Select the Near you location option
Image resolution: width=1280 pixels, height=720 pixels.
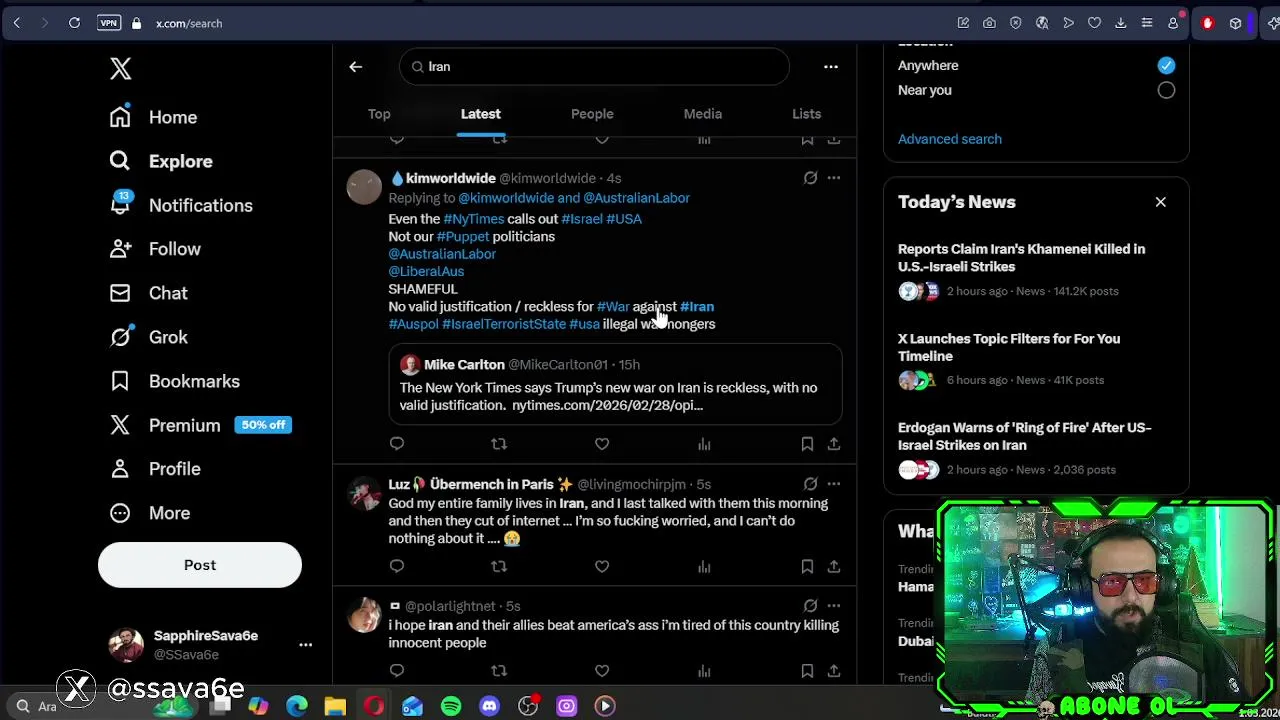click(x=1166, y=90)
